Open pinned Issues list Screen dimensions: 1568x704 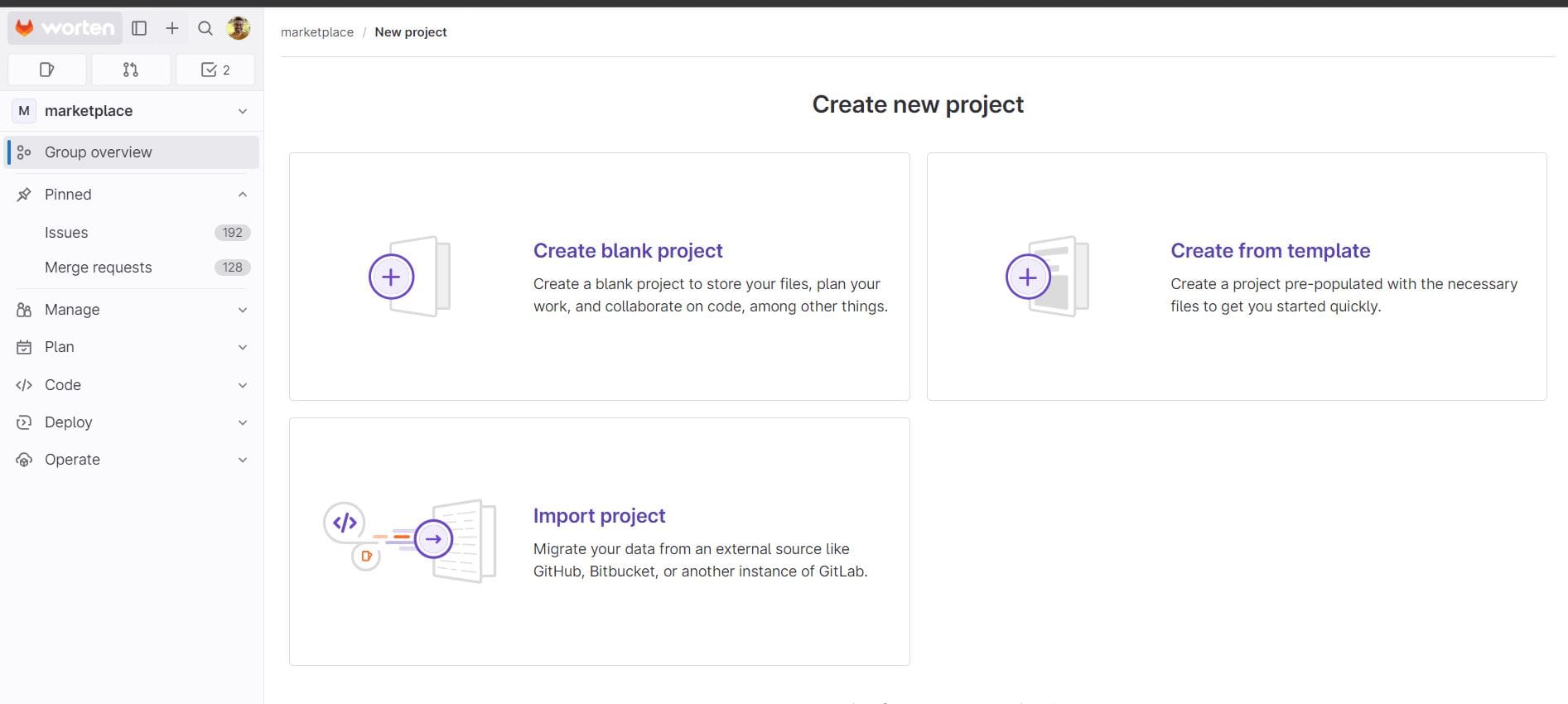click(66, 233)
